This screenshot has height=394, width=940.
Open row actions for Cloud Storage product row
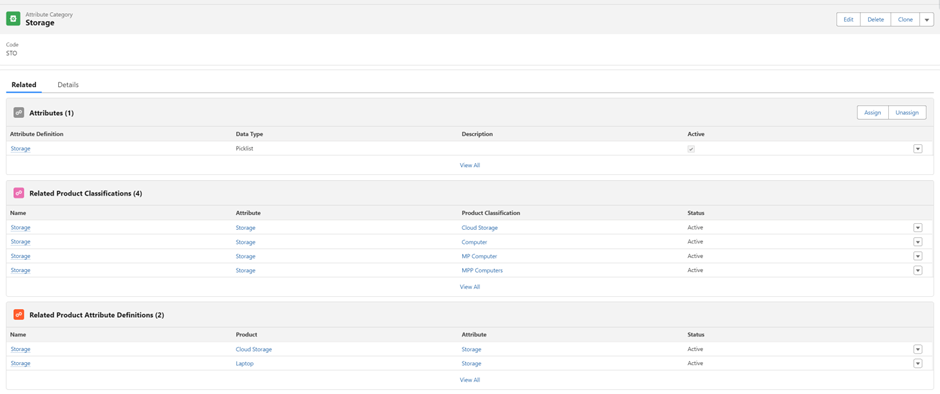click(917, 349)
